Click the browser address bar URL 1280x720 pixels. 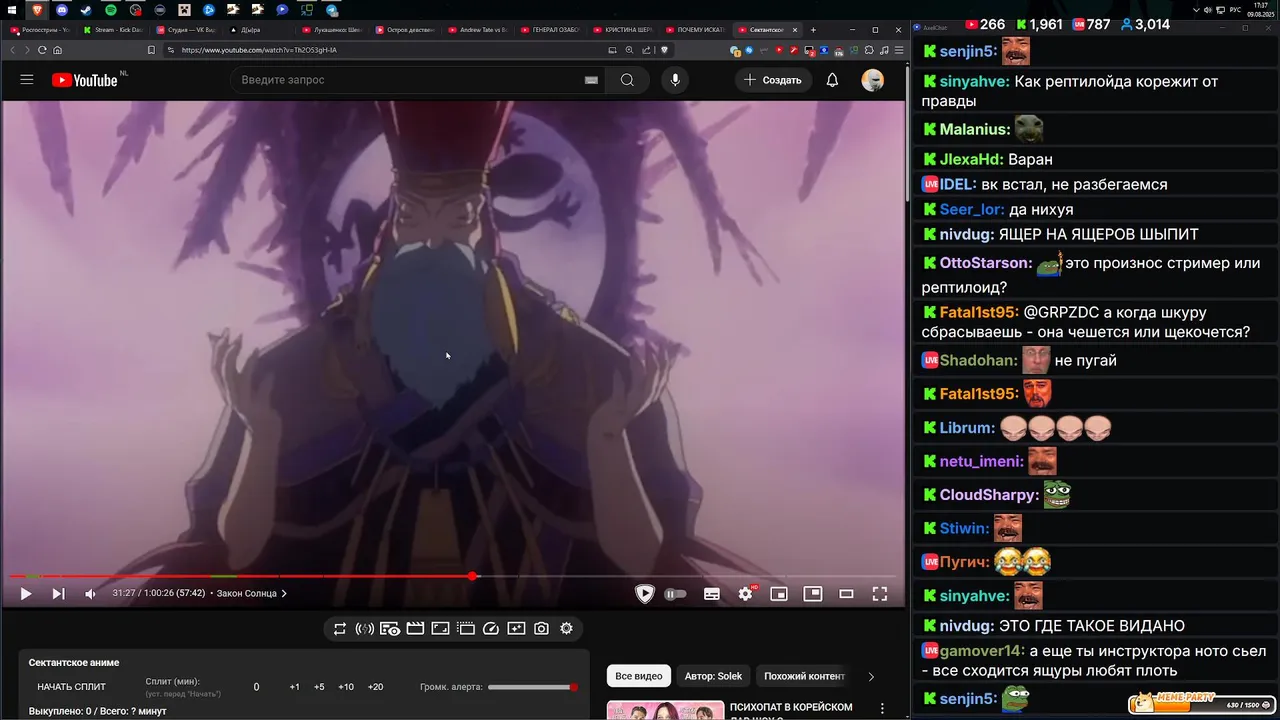coord(259,50)
